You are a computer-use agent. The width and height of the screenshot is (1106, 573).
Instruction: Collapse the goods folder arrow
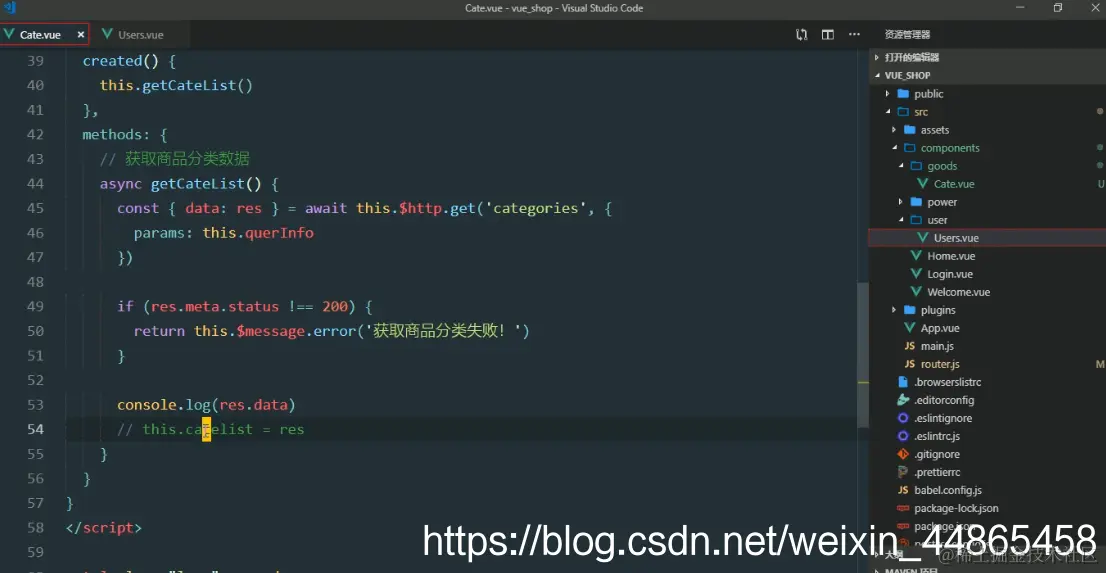coord(901,166)
